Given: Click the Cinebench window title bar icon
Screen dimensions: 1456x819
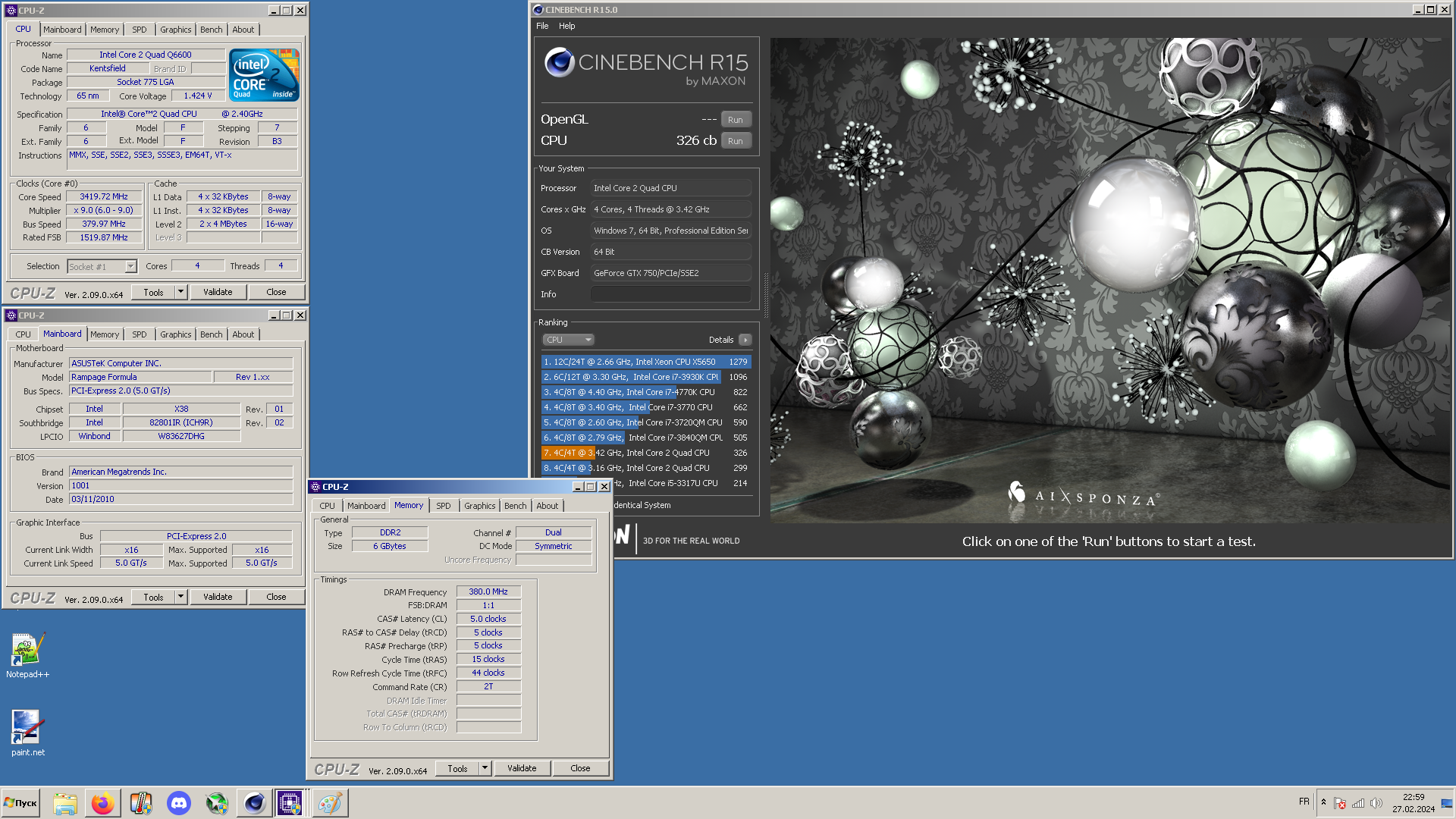Looking at the screenshot, I should pyautogui.click(x=538, y=10).
